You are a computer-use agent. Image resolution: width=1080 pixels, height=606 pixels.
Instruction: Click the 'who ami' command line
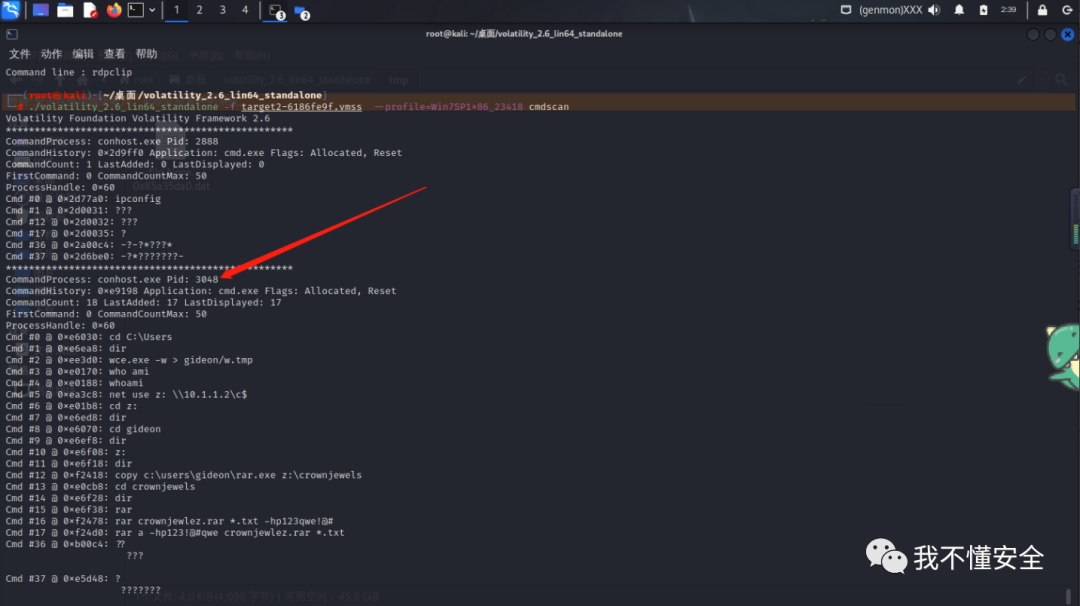pos(77,371)
